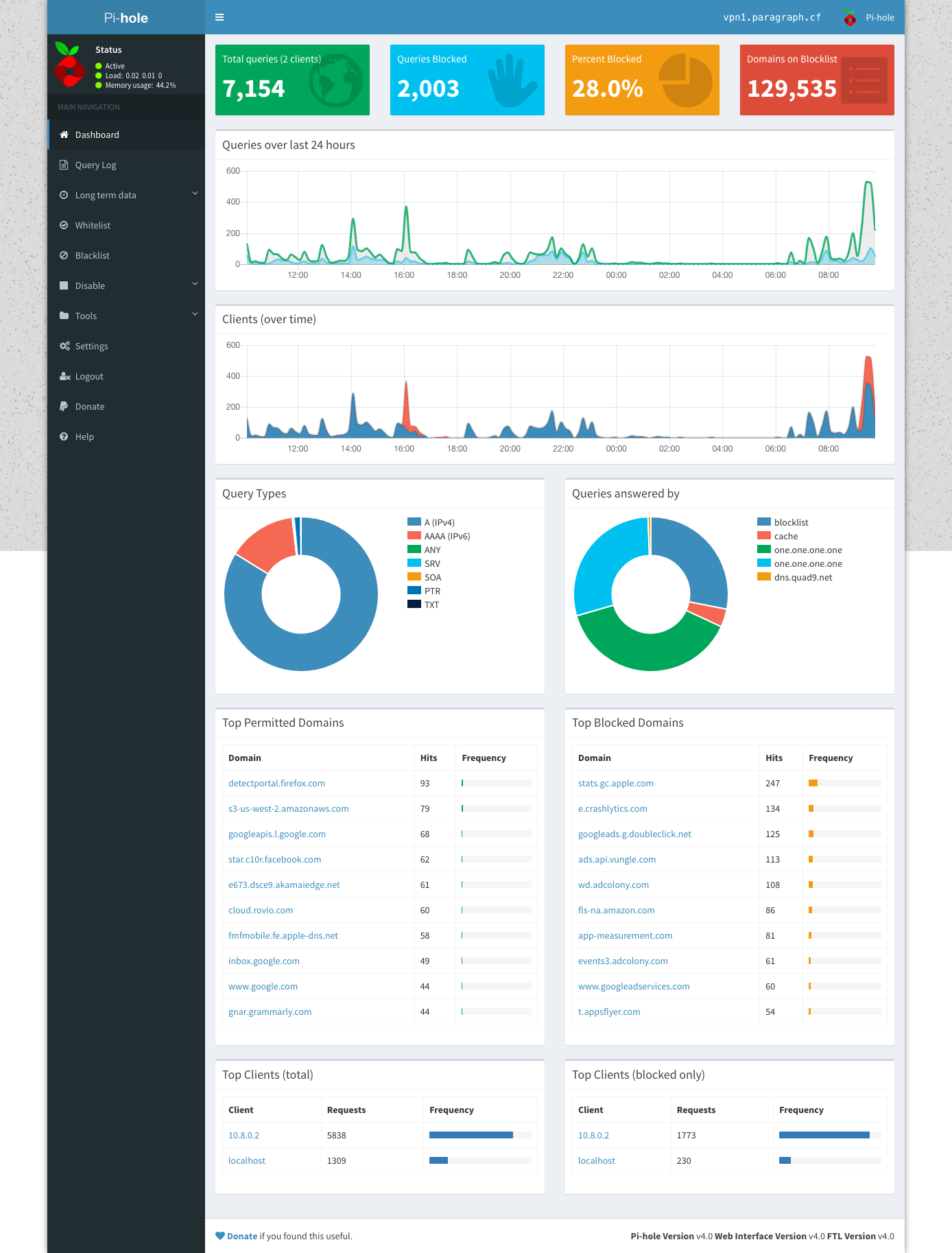Click the pie chart icon on the Percent Blocked card
The image size is (952, 1253).
[685, 81]
